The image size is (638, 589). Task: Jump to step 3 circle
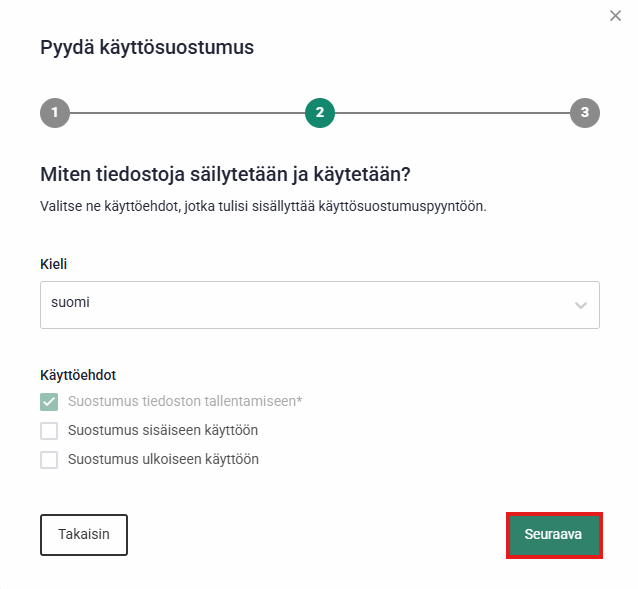585,113
